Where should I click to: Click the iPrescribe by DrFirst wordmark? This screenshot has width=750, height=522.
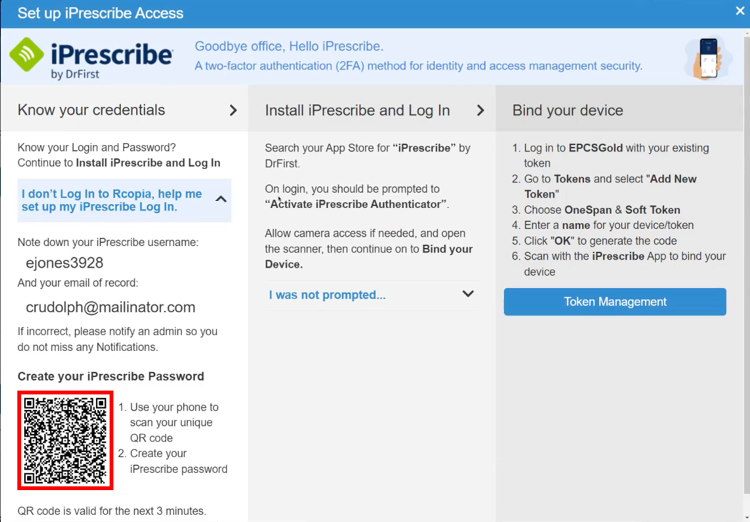pyautogui.click(x=111, y=59)
